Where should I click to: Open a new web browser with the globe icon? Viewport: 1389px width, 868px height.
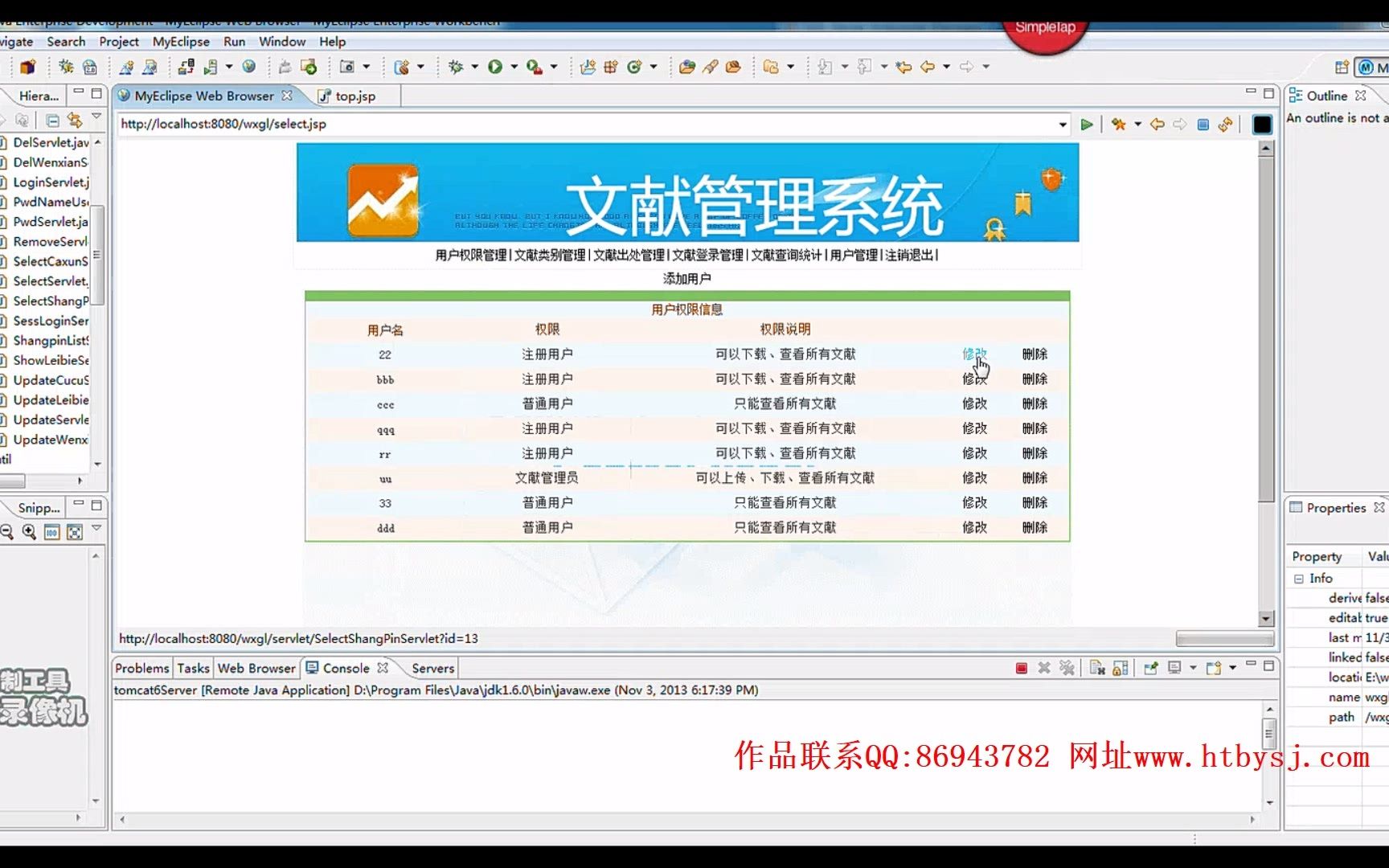coord(248,66)
